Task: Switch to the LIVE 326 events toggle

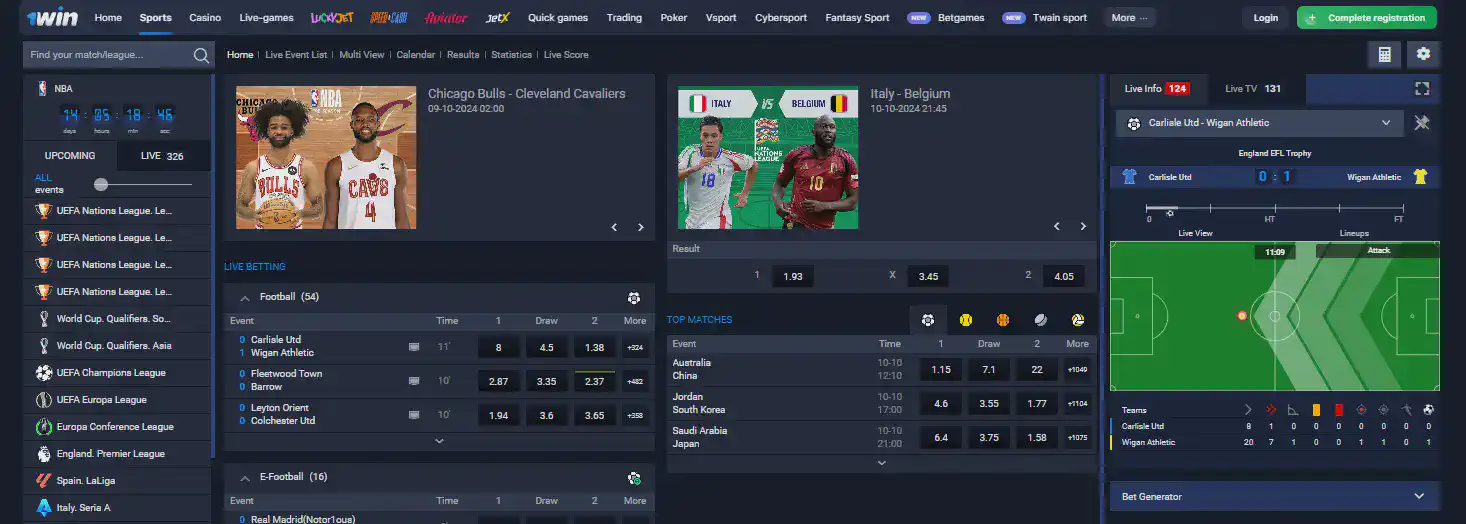Action: pyautogui.click(x=163, y=156)
